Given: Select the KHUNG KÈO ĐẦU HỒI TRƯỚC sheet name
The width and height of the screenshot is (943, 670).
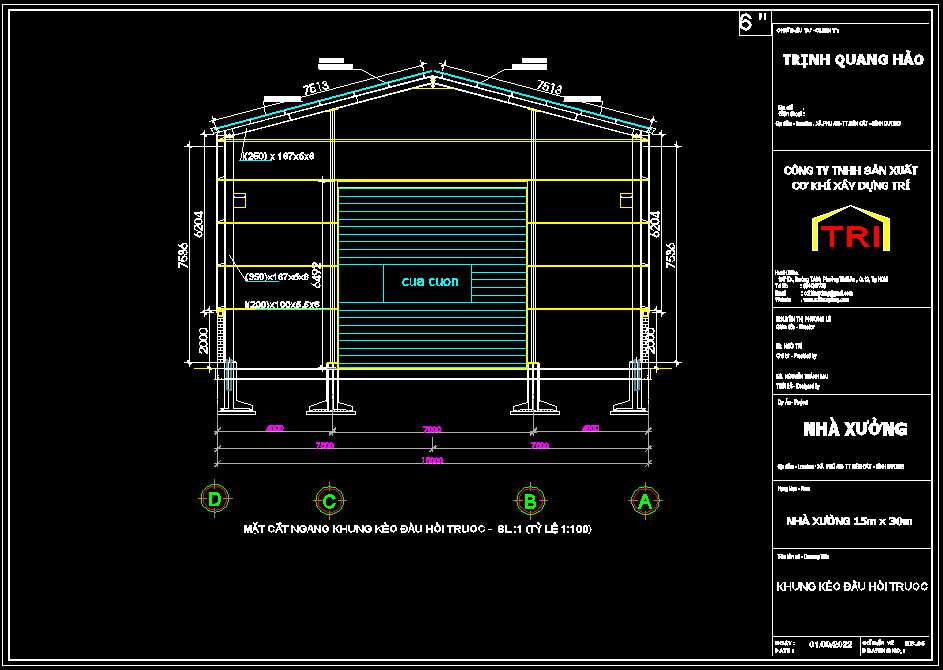Looking at the screenshot, I should click(852, 586).
